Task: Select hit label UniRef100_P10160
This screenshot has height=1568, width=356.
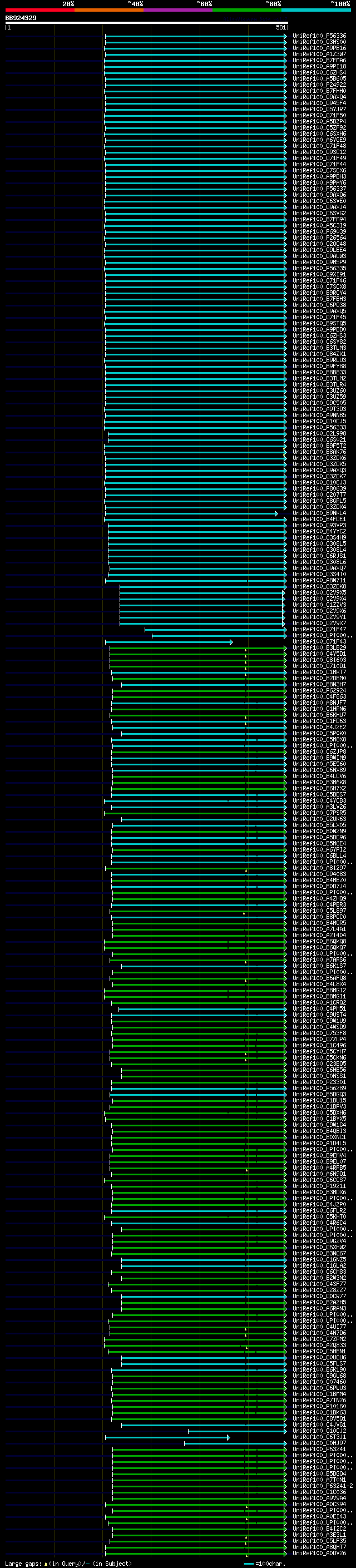Action: click(x=319, y=1407)
